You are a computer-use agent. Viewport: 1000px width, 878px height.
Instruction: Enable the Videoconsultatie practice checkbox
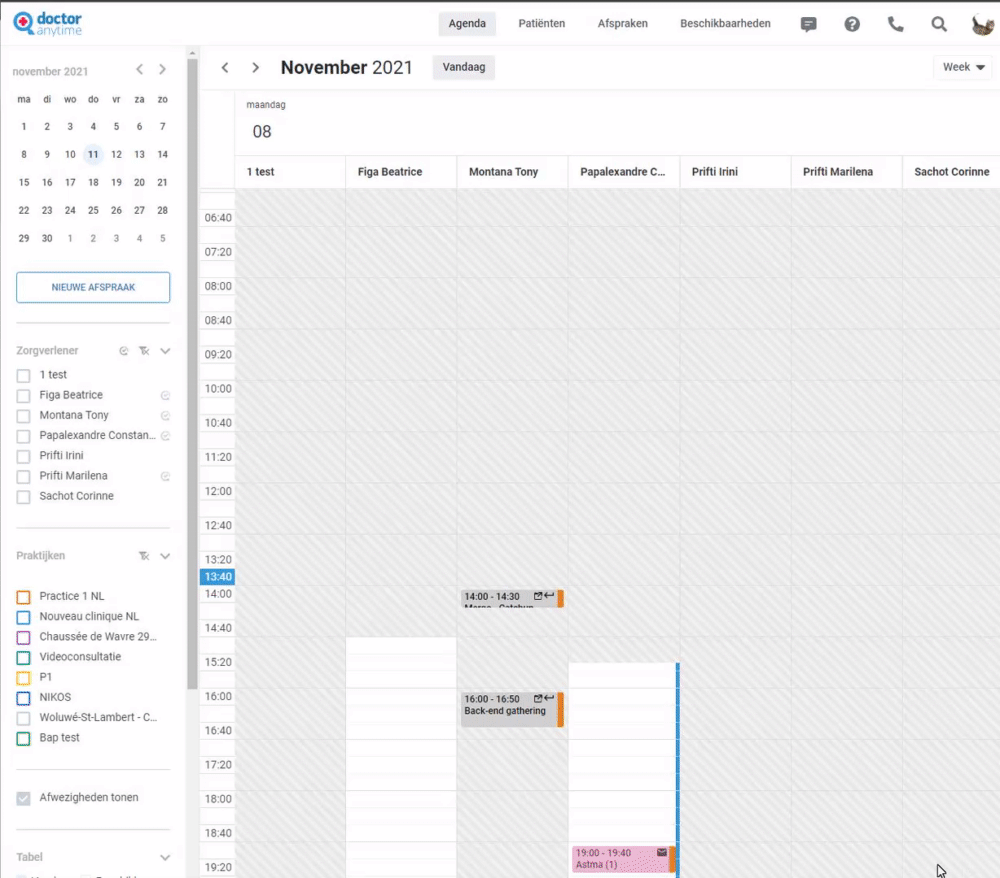pos(24,658)
